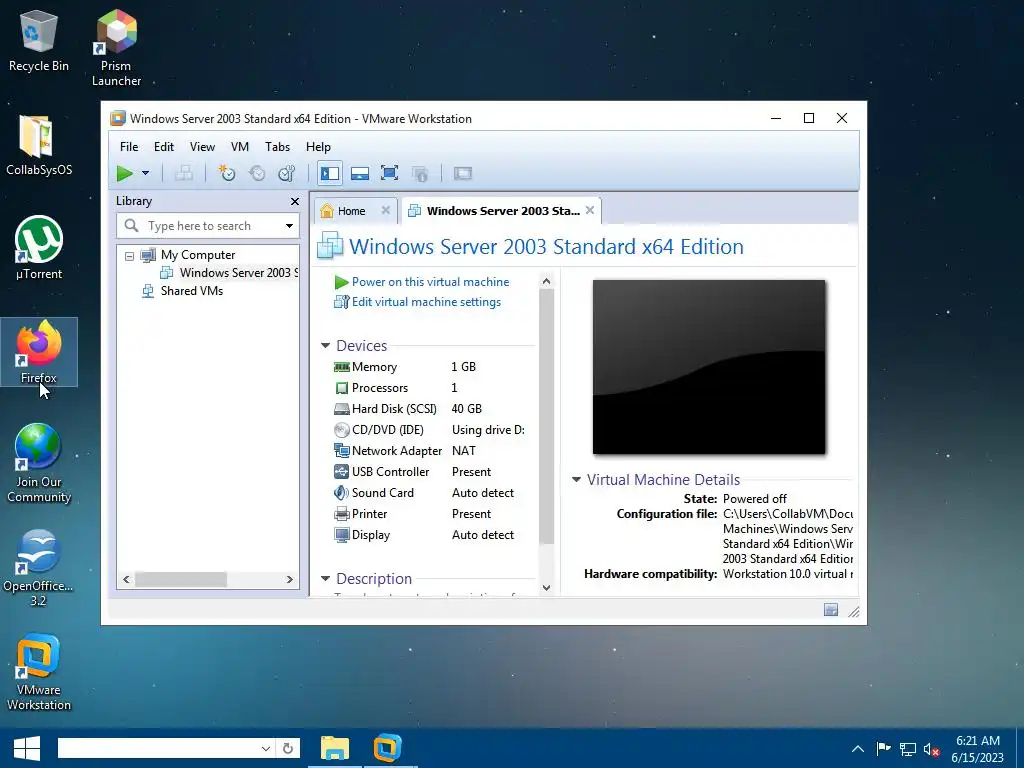The height and width of the screenshot is (768, 1024).
Task: Launch Firefox from the desktop
Action: click(x=39, y=352)
